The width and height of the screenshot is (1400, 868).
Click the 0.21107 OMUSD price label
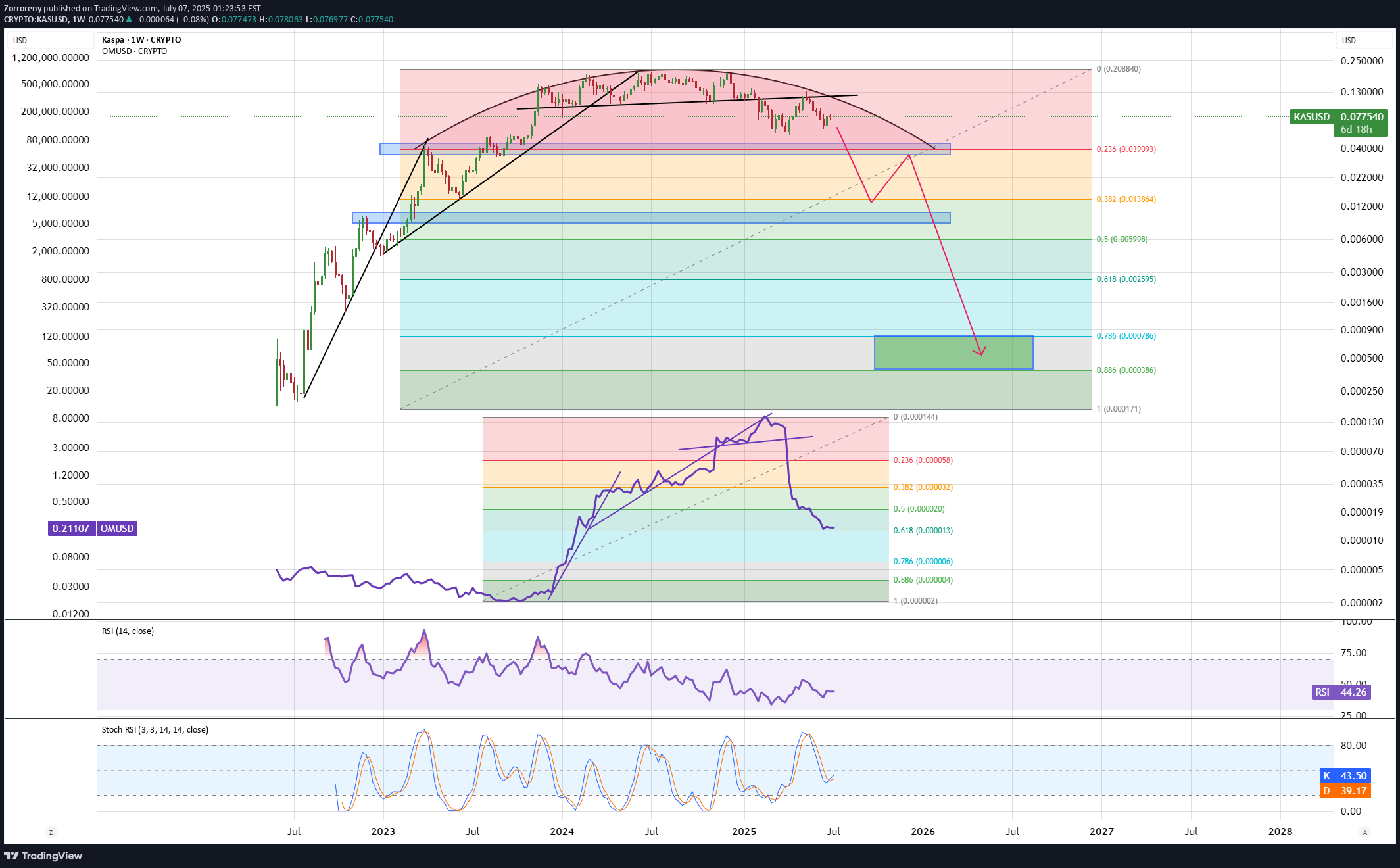point(71,529)
